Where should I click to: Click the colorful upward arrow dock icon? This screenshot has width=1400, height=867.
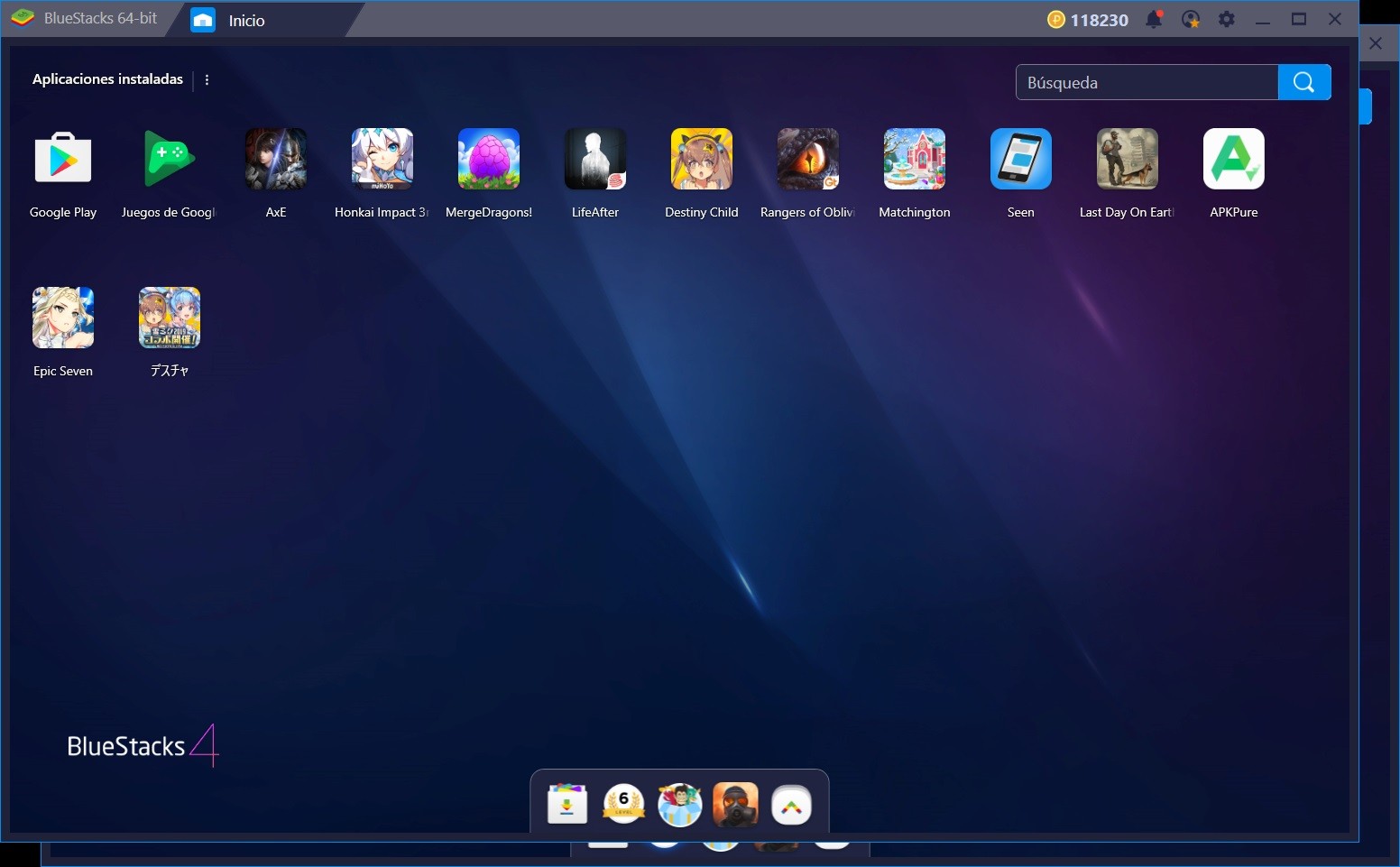point(791,806)
